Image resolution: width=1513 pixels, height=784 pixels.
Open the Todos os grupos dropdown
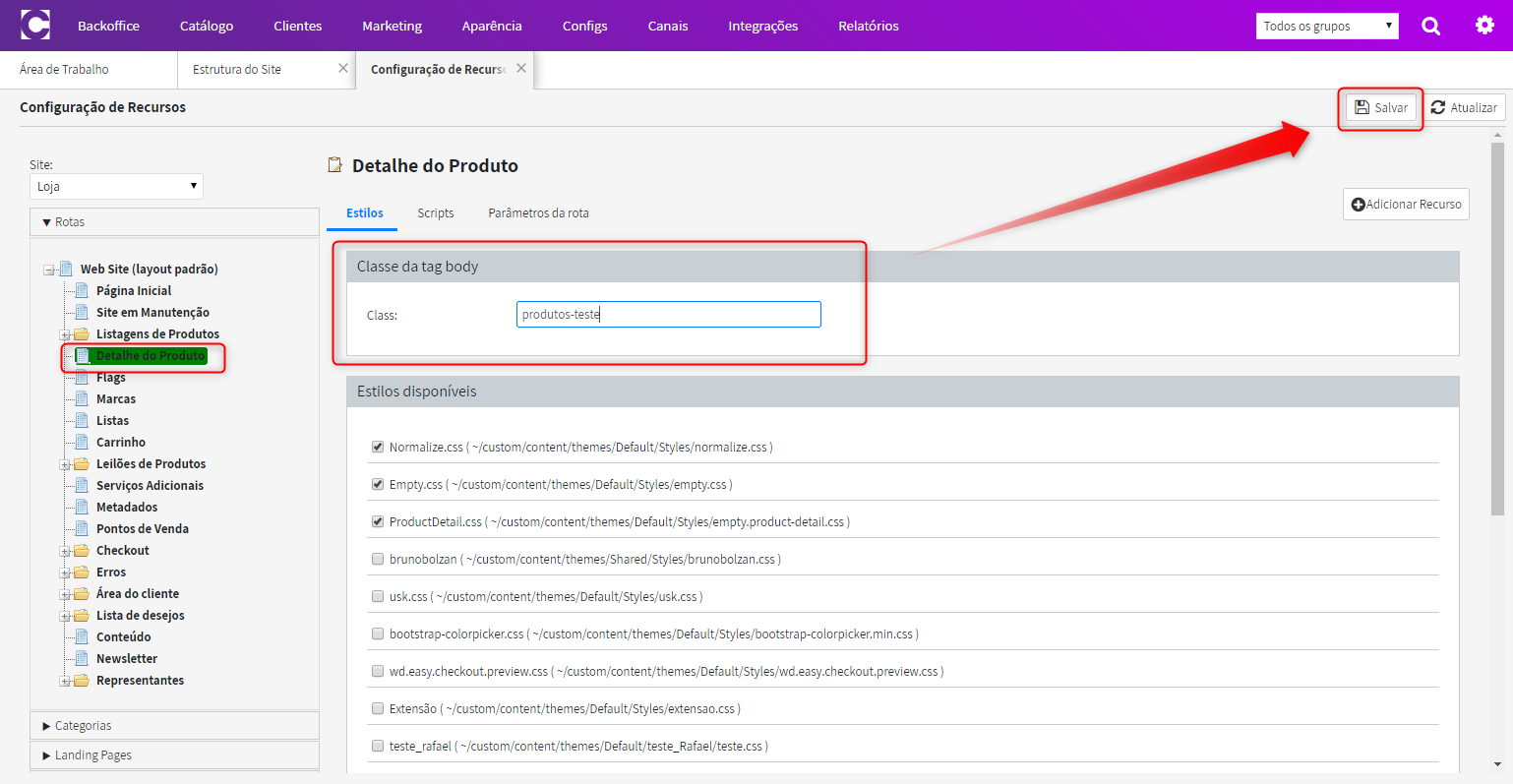[1327, 26]
